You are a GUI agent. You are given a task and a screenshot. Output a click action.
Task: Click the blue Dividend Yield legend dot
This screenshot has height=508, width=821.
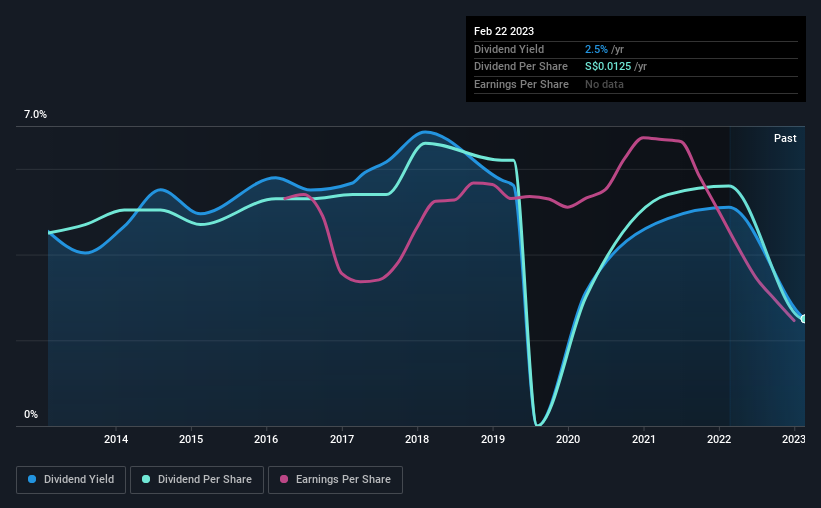pos(32,479)
